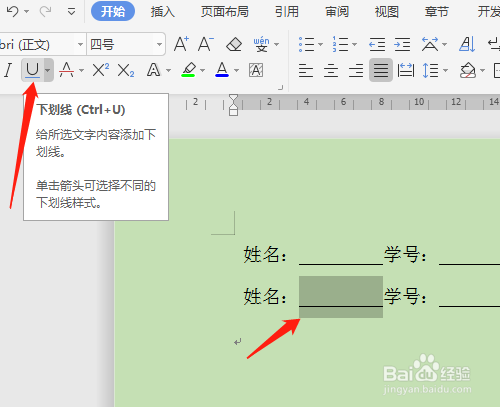Open the font color dropdown arrow
The image size is (500, 407).
(x=236, y=70)
